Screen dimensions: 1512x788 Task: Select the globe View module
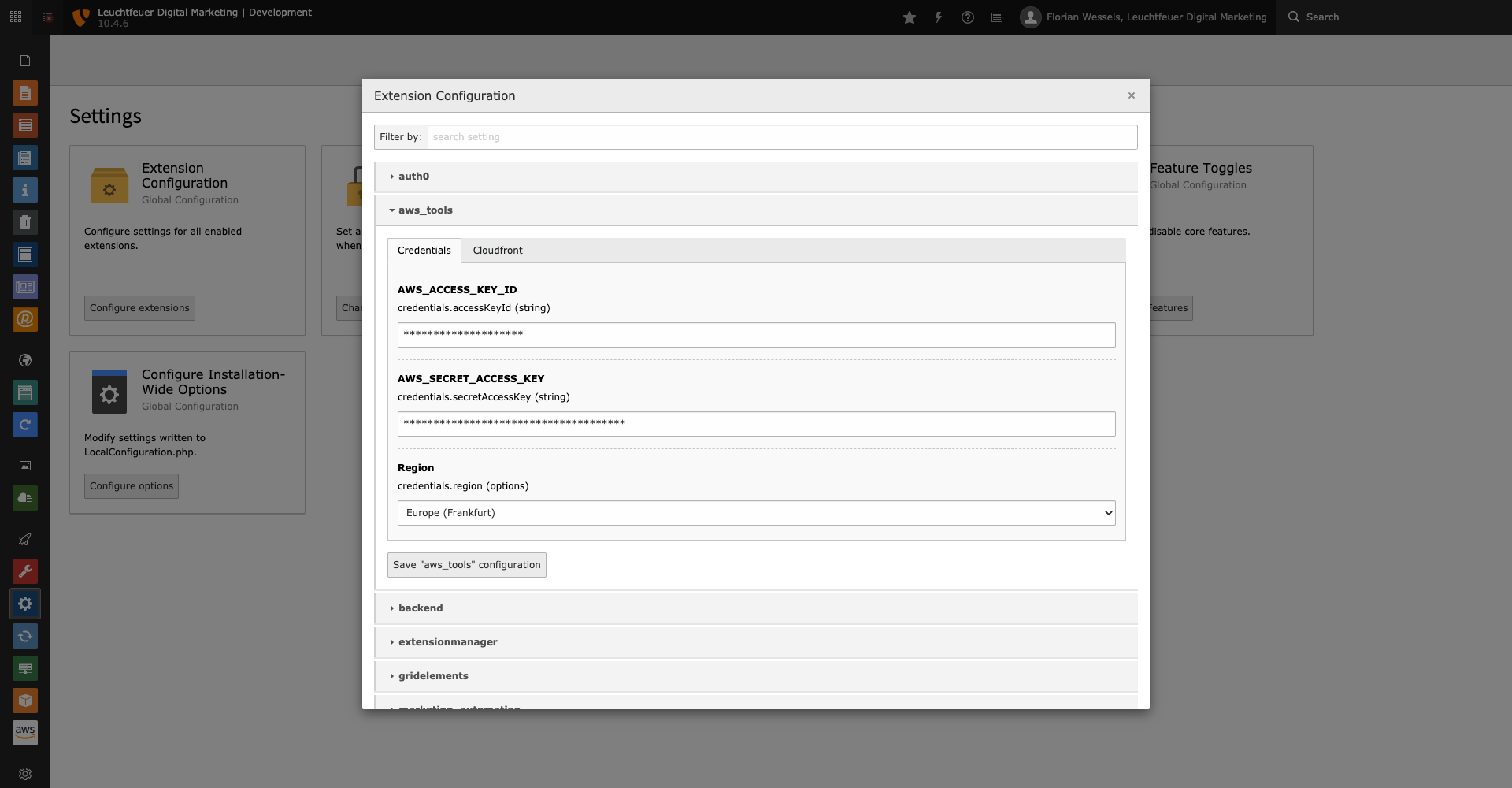[25, 360]
